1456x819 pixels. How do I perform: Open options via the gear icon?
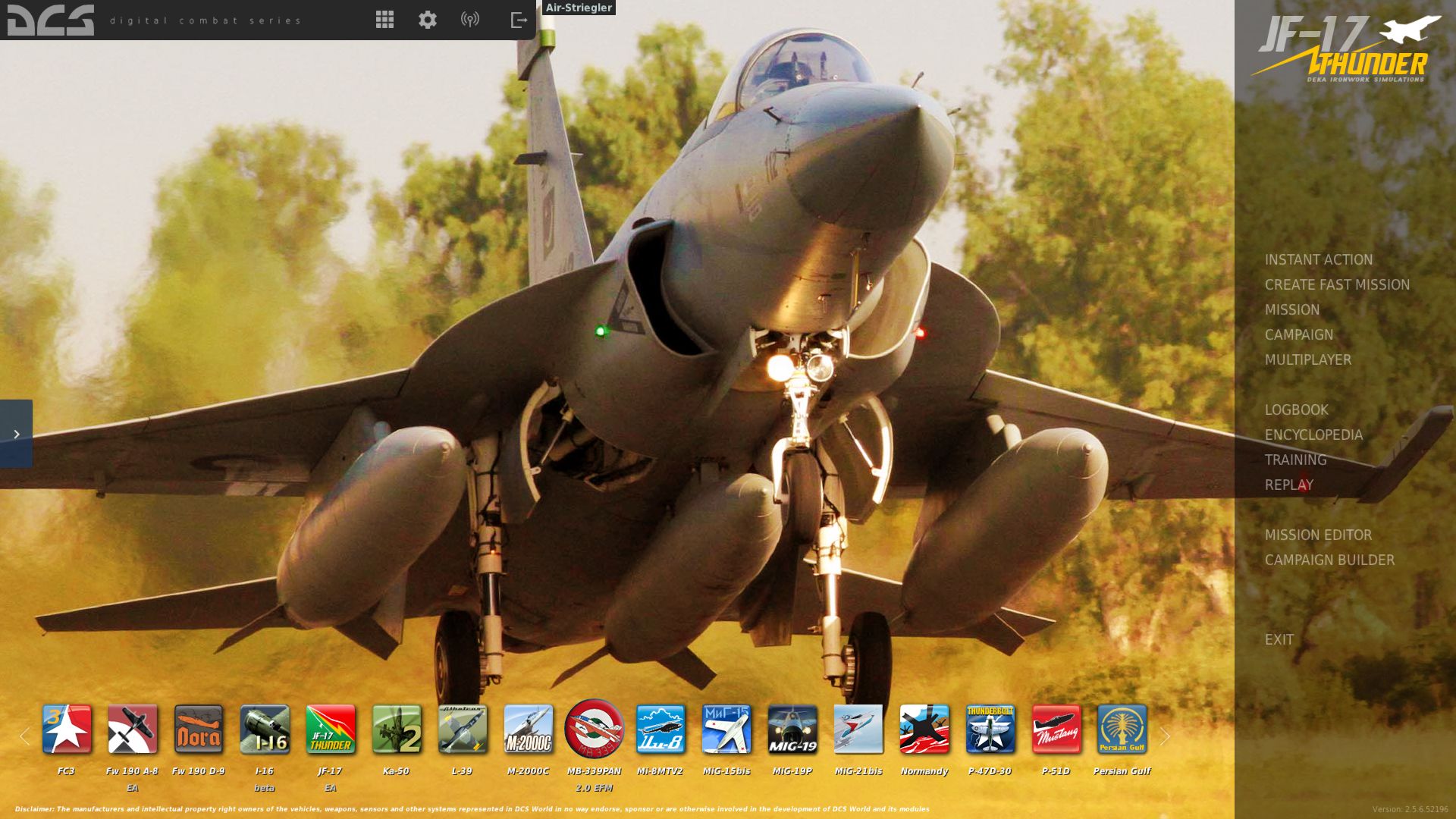428,20
